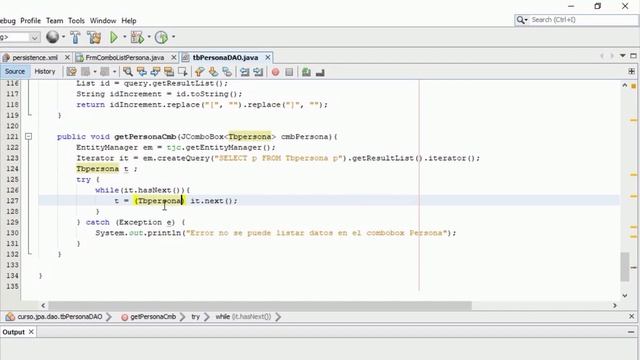Image resolution: width=640 pixels, height=360 pixels.
Task: Click the Shift Line Left icon
Action: coord(244,72)
